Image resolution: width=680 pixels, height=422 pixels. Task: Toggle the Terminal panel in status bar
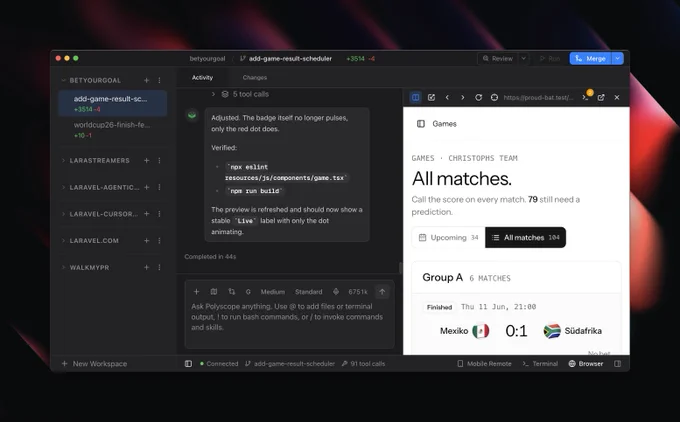click(x=540, y=364)
